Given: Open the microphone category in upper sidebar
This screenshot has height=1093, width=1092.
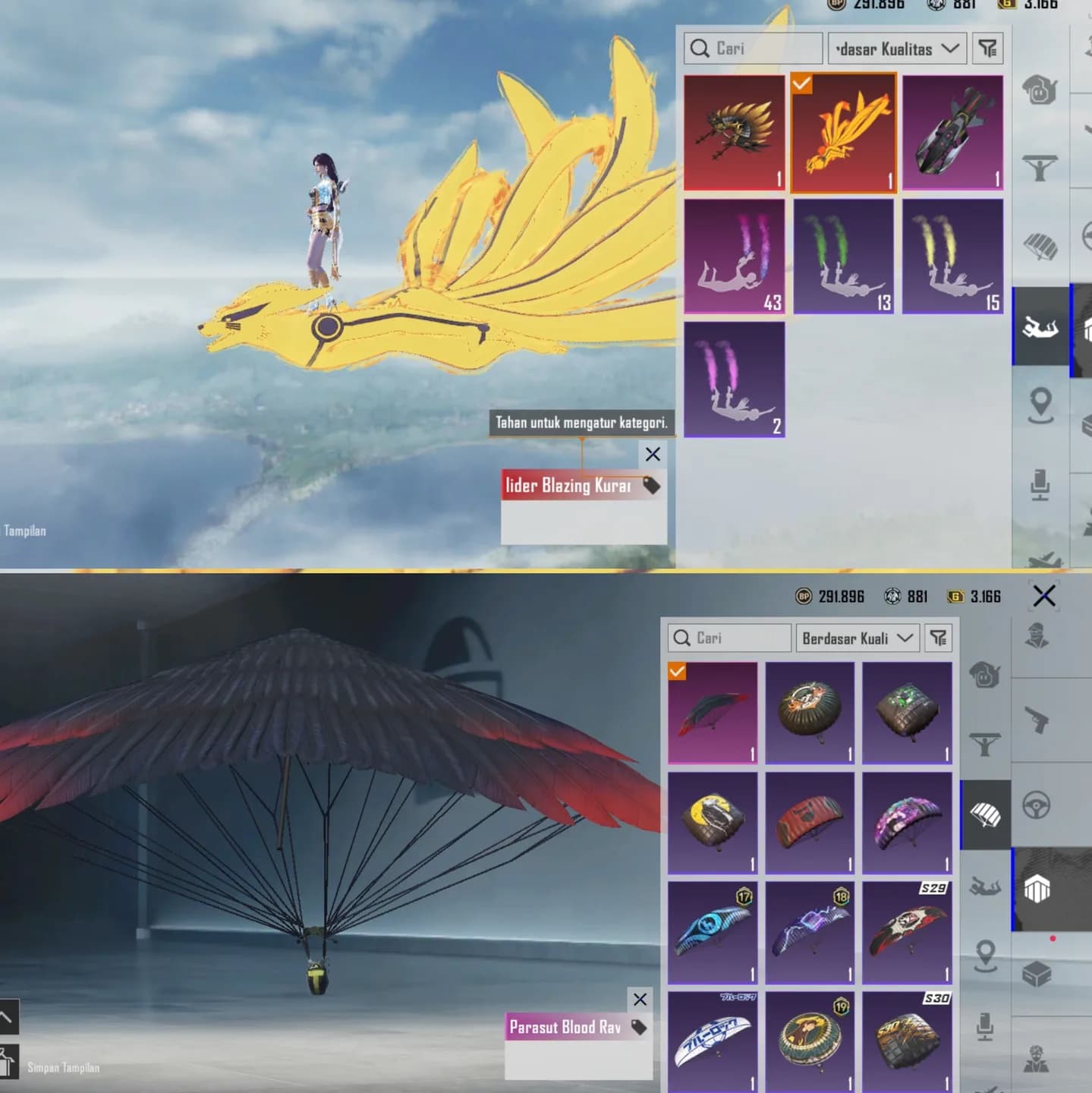Looking at the screenshot, I should 1040,485.
